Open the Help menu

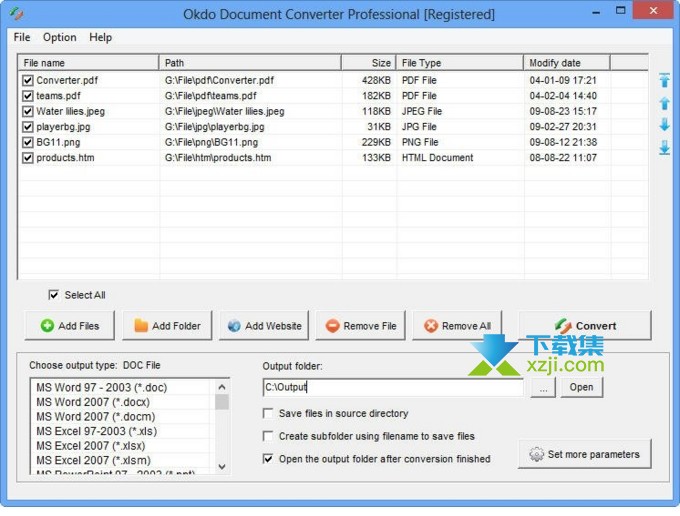click(100, 37)
